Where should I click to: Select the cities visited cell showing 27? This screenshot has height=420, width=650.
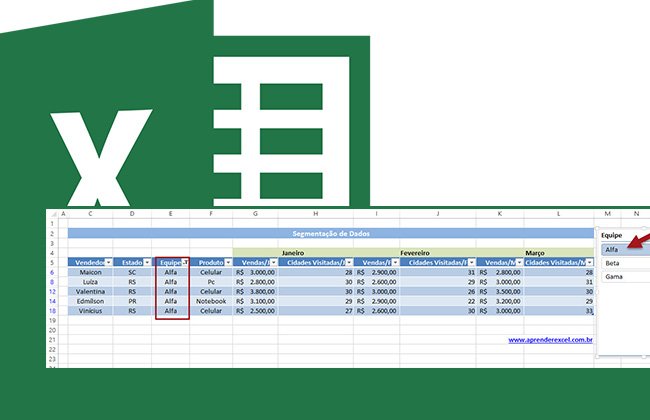pyautogui.click(x=316, y=311)
